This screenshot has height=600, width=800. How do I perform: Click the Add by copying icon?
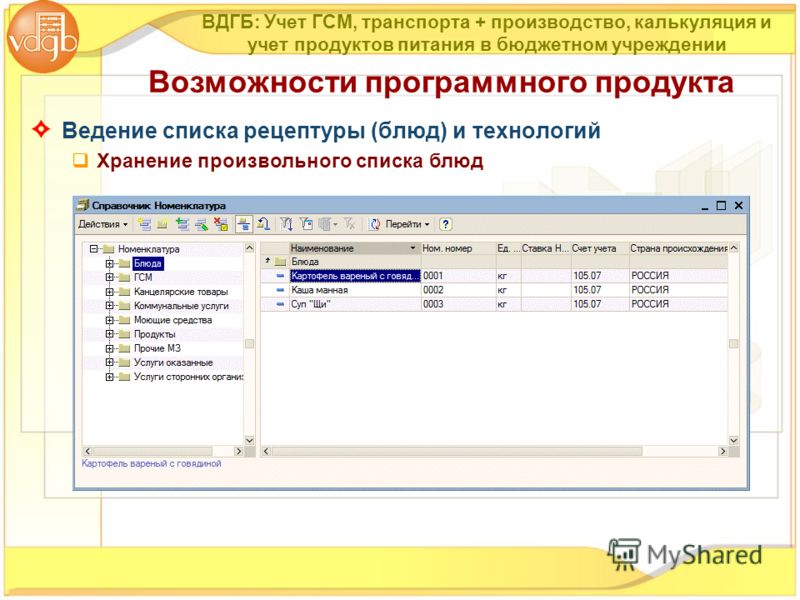[x=182, y=224]
